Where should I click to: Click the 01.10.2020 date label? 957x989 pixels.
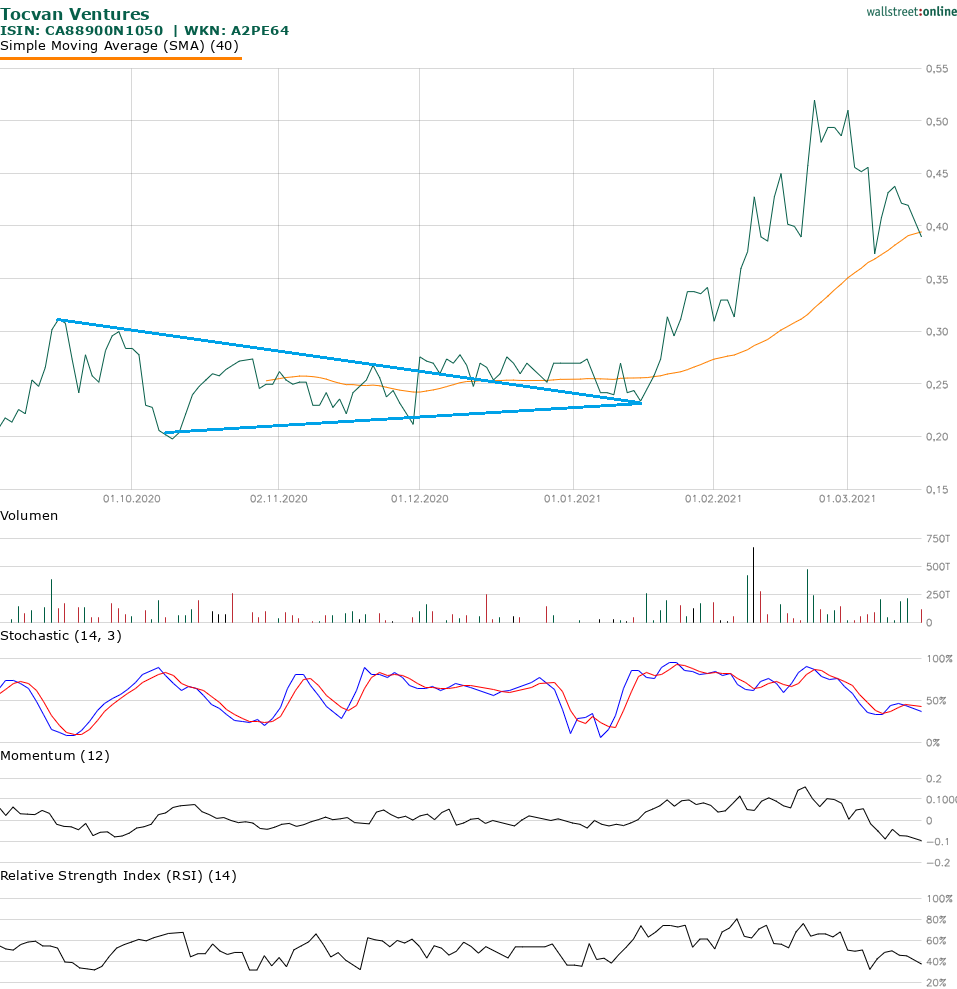[132, 499]
